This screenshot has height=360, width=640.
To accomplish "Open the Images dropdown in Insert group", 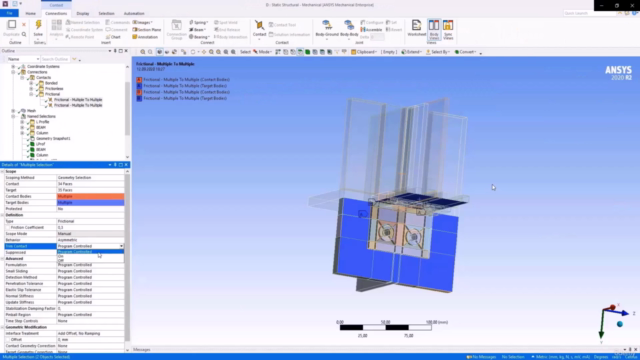I will click(x=143, y=22).
